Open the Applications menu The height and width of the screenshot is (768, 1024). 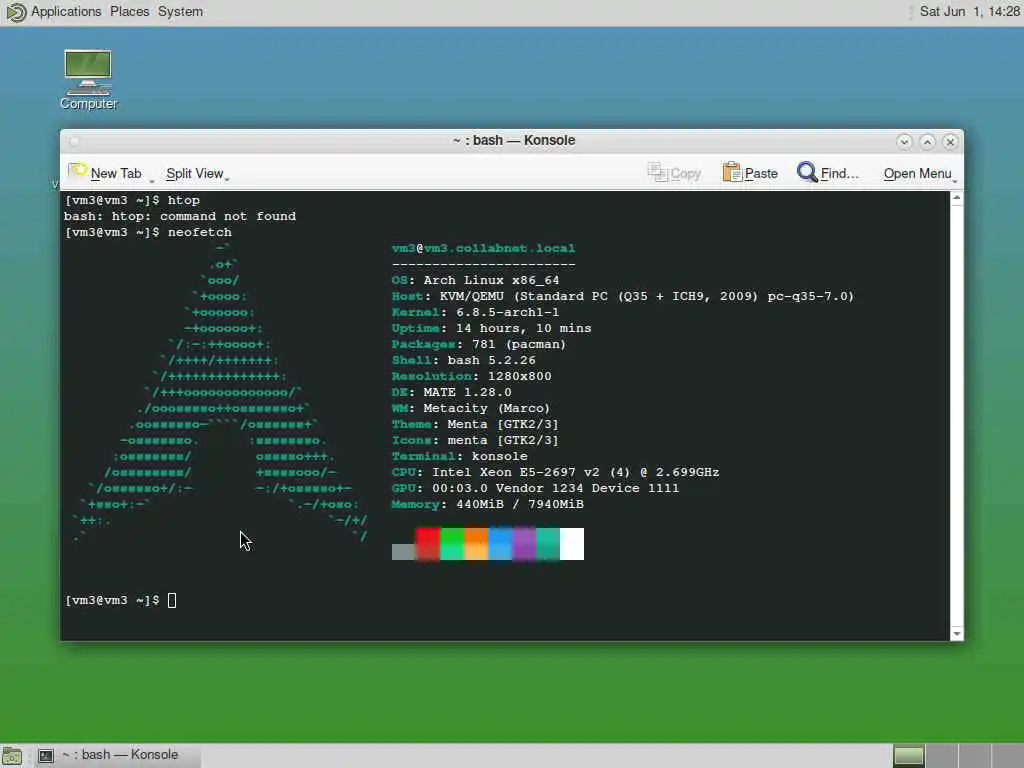click(x=66, y=12)
